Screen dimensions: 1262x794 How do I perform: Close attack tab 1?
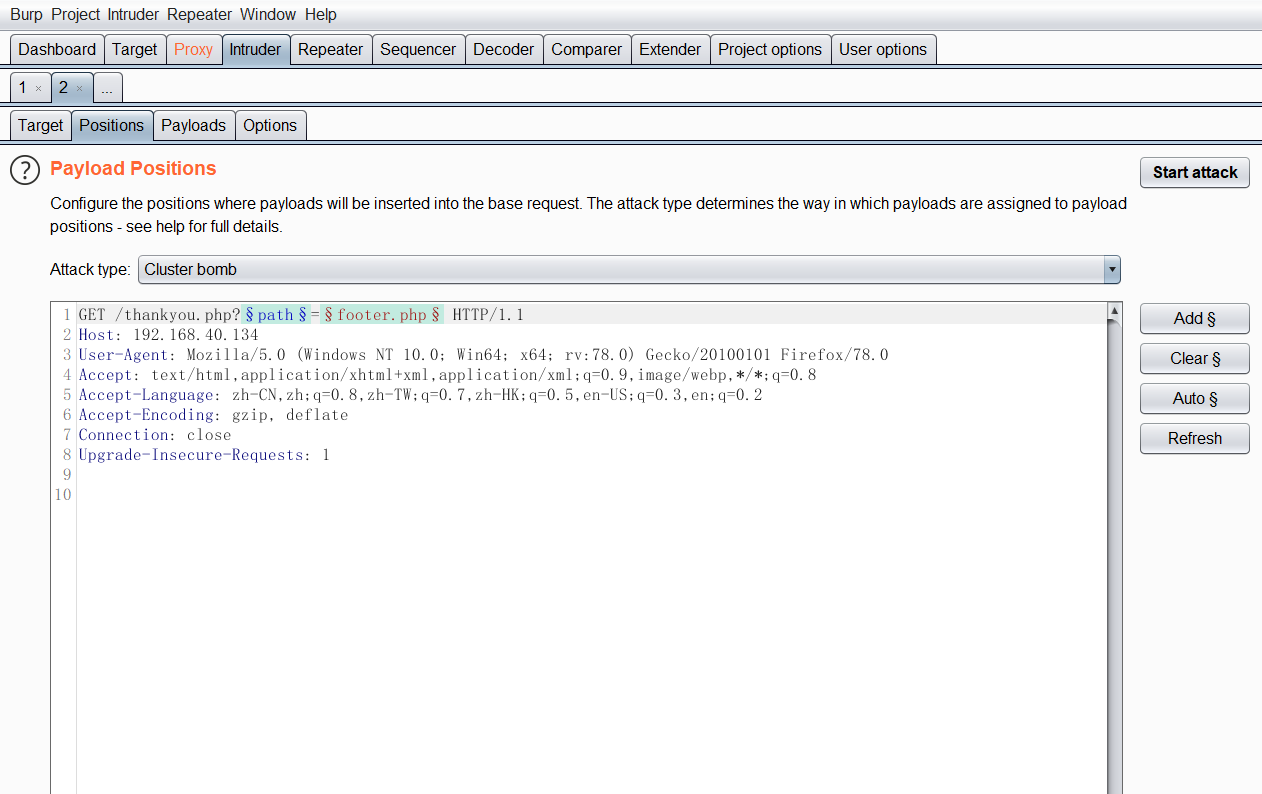click(38, 89)
